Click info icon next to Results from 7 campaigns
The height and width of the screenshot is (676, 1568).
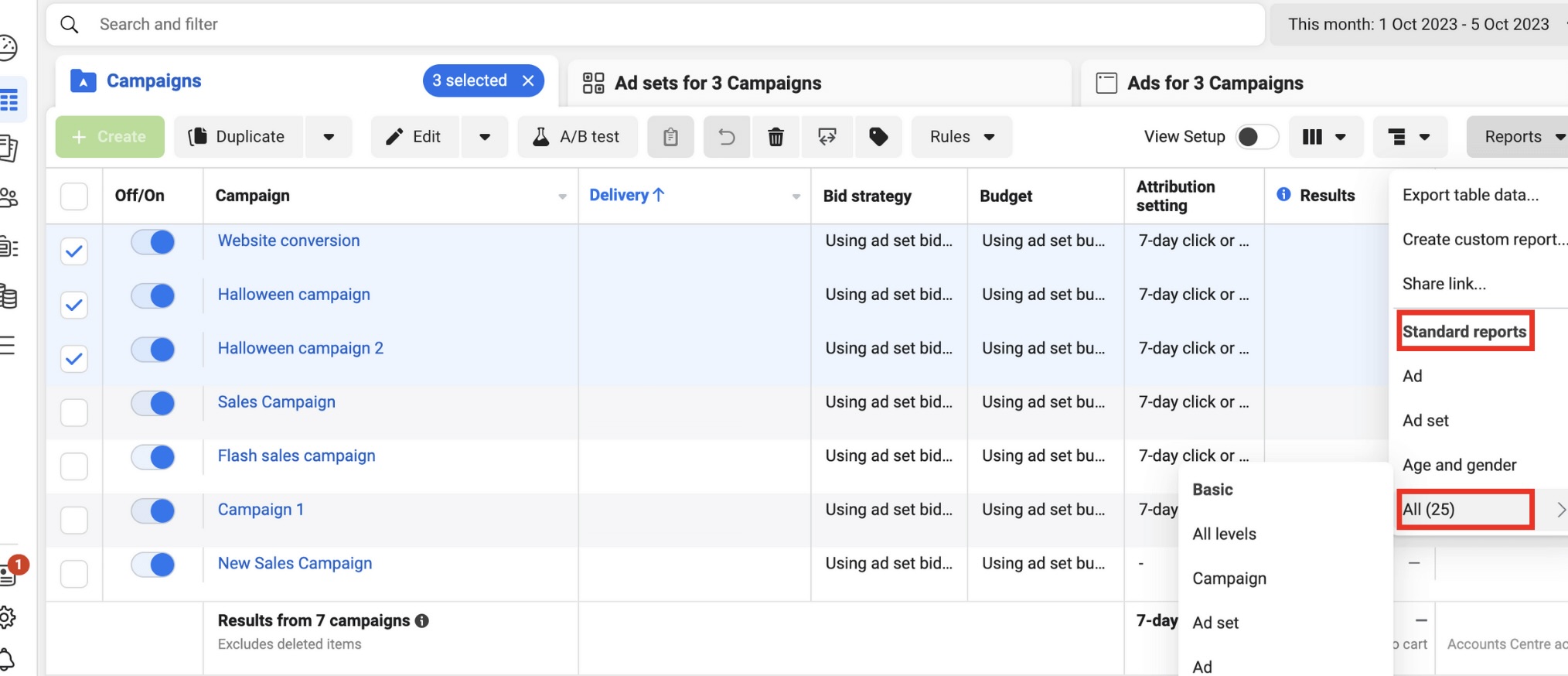(422, 620)
